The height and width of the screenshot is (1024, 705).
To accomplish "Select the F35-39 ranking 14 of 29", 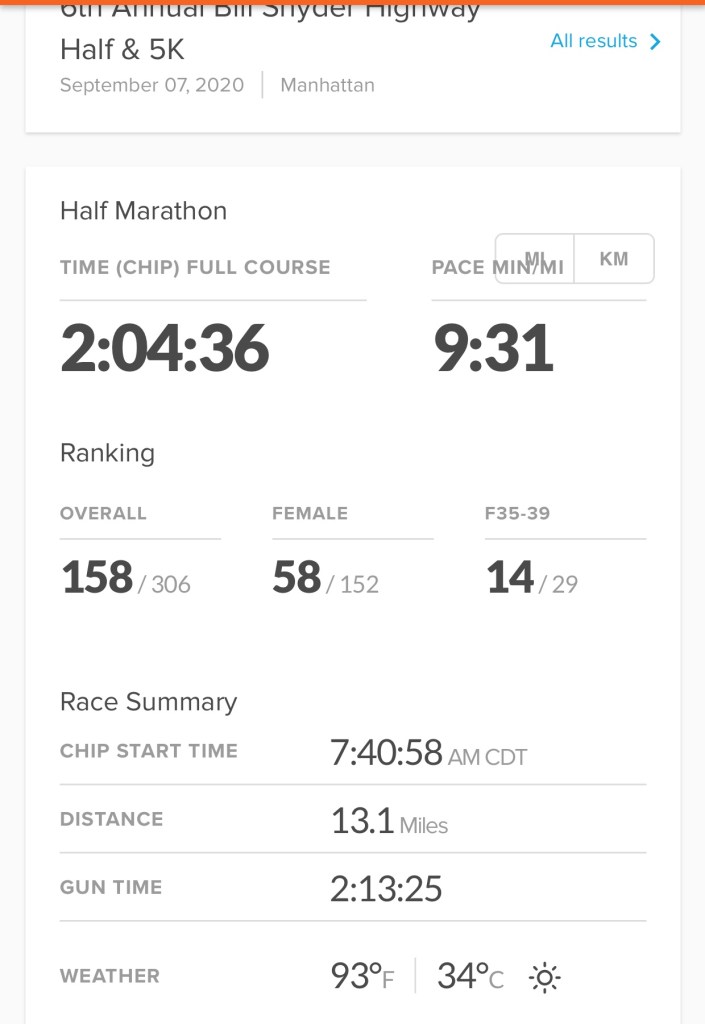I will coord(532,579).
